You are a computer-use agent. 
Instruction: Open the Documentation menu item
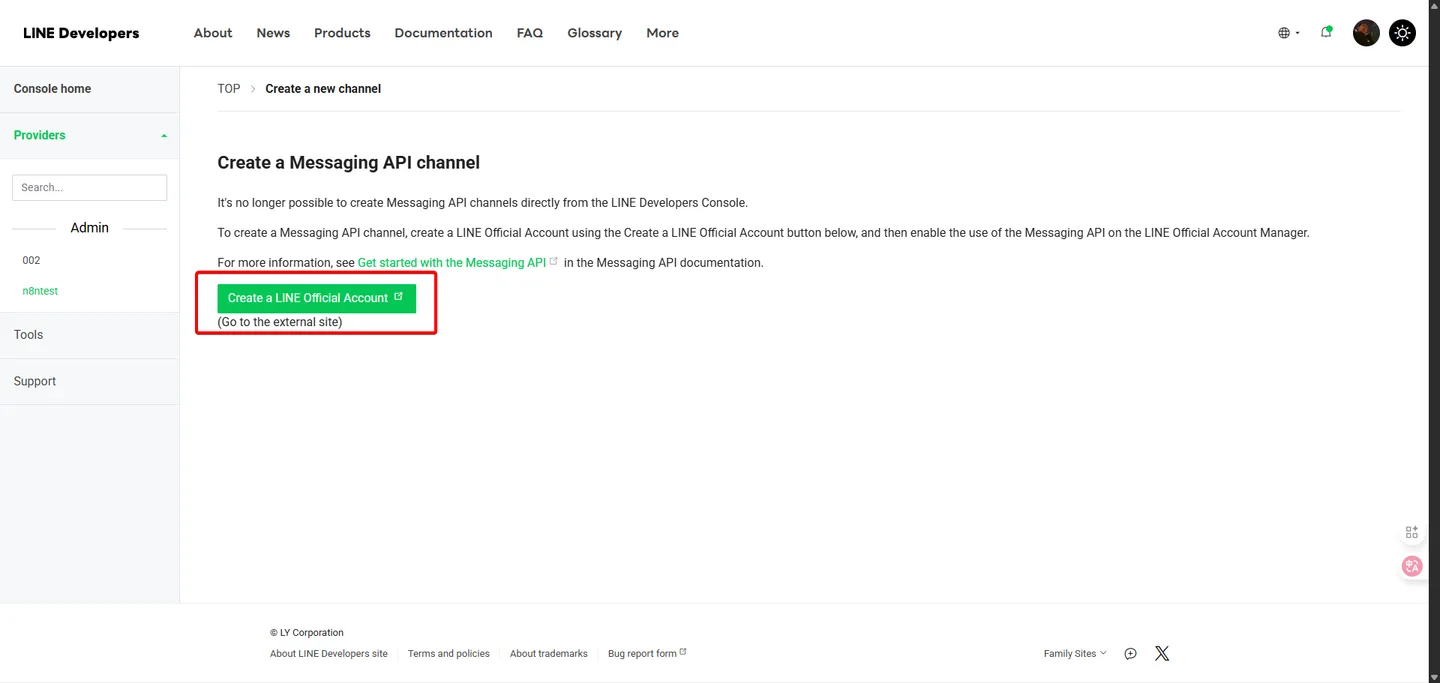tap(443, 33)
